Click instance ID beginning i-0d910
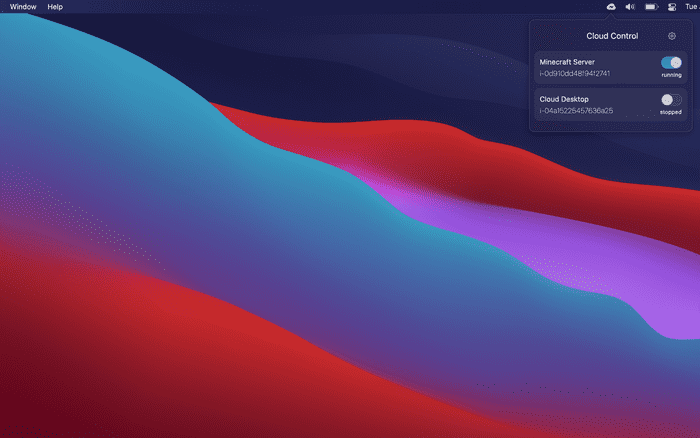 point(575,74)
